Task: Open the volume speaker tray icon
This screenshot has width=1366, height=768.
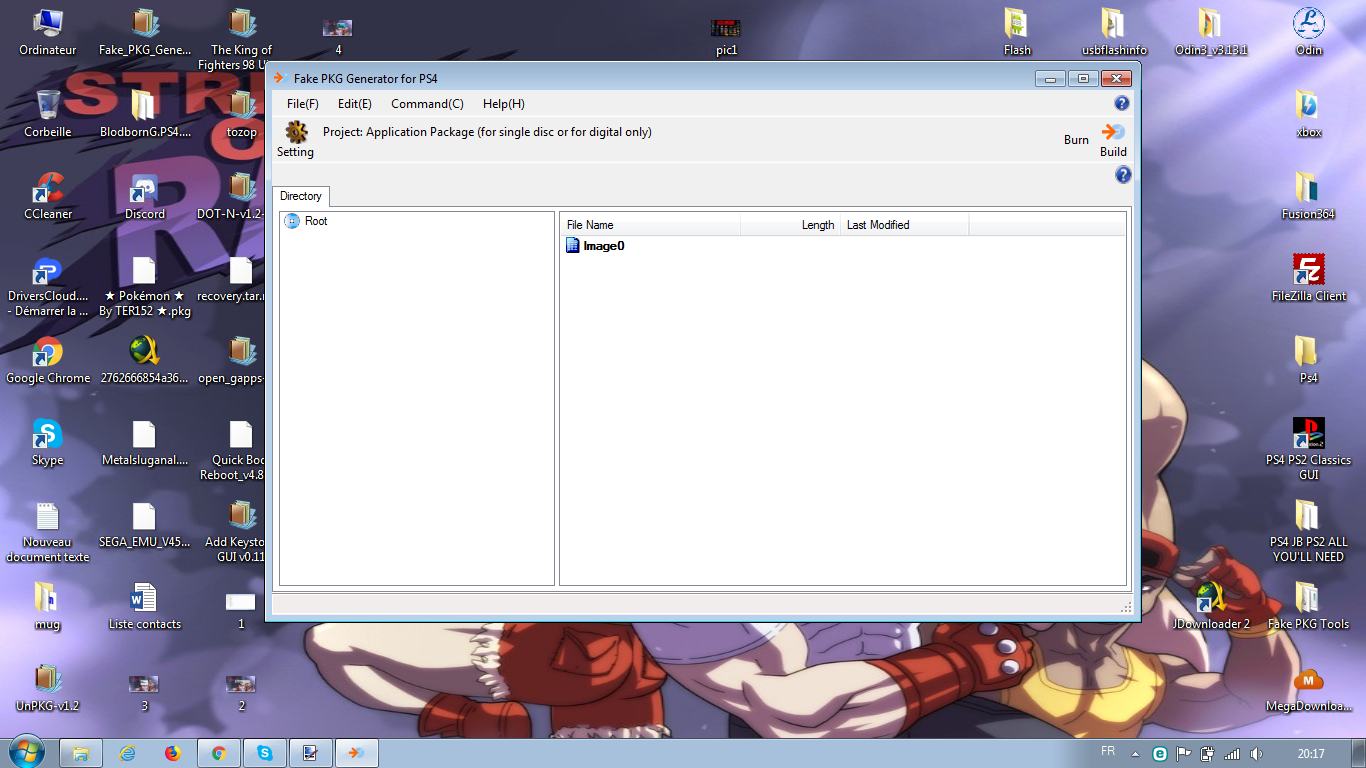Action: click(x=1256, y=753)
